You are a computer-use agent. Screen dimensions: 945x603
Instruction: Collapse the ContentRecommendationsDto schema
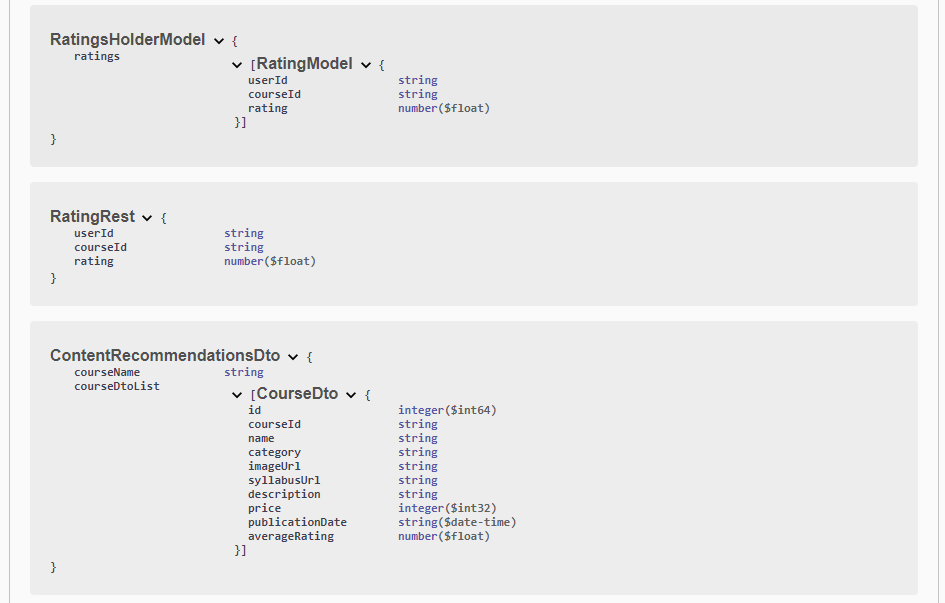point(293,355)
